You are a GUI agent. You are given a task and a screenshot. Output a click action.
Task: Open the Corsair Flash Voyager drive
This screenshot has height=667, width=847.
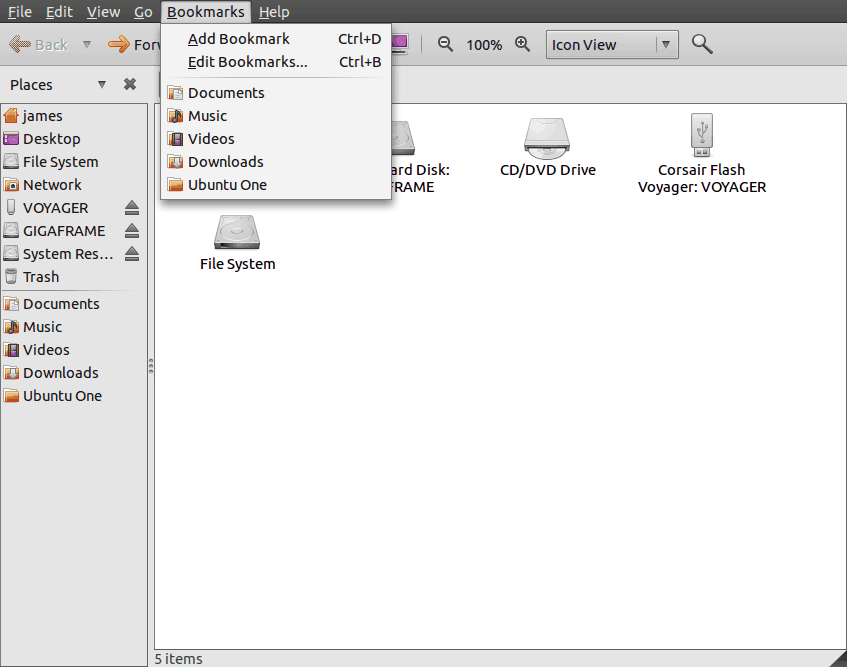(x=701, y=152)
